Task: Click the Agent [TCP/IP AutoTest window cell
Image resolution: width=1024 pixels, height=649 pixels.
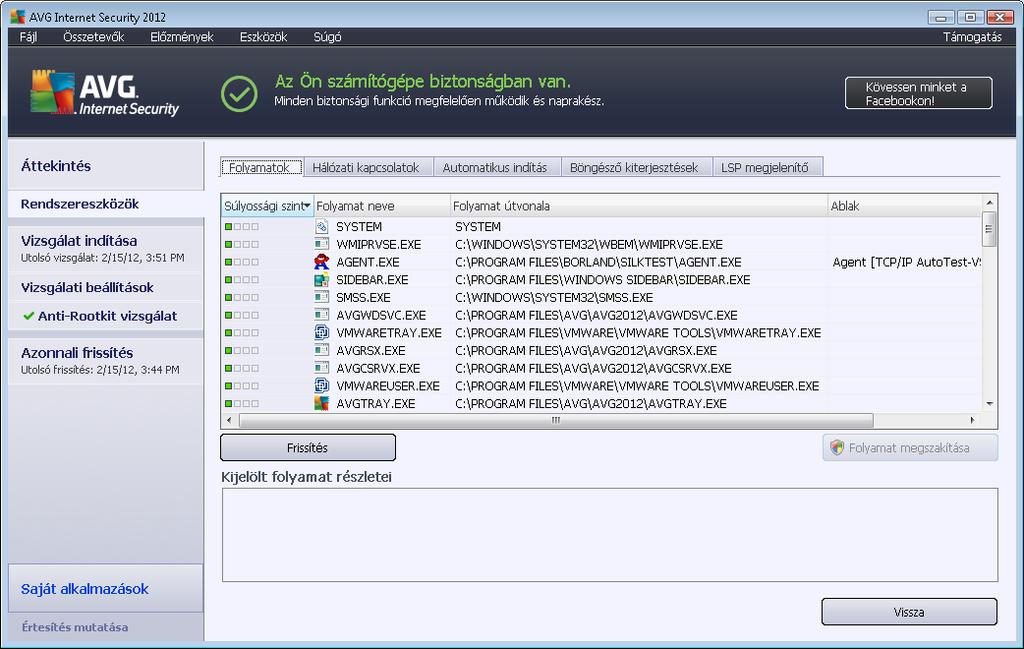Action: [906, 262]
